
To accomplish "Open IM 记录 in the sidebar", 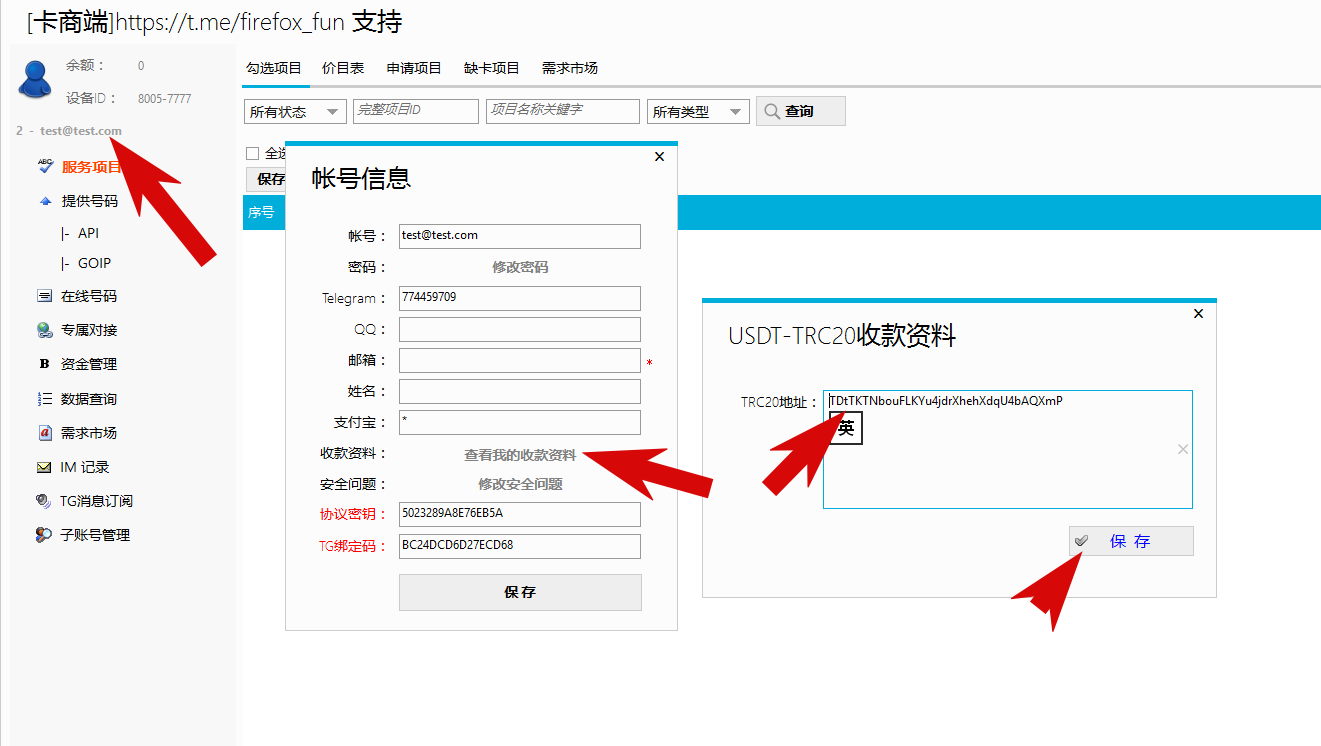I will click(85, 467).
